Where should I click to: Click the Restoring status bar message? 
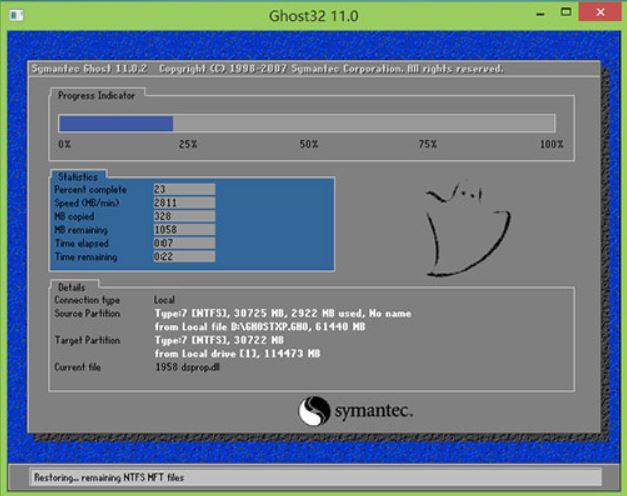(109, 477)
